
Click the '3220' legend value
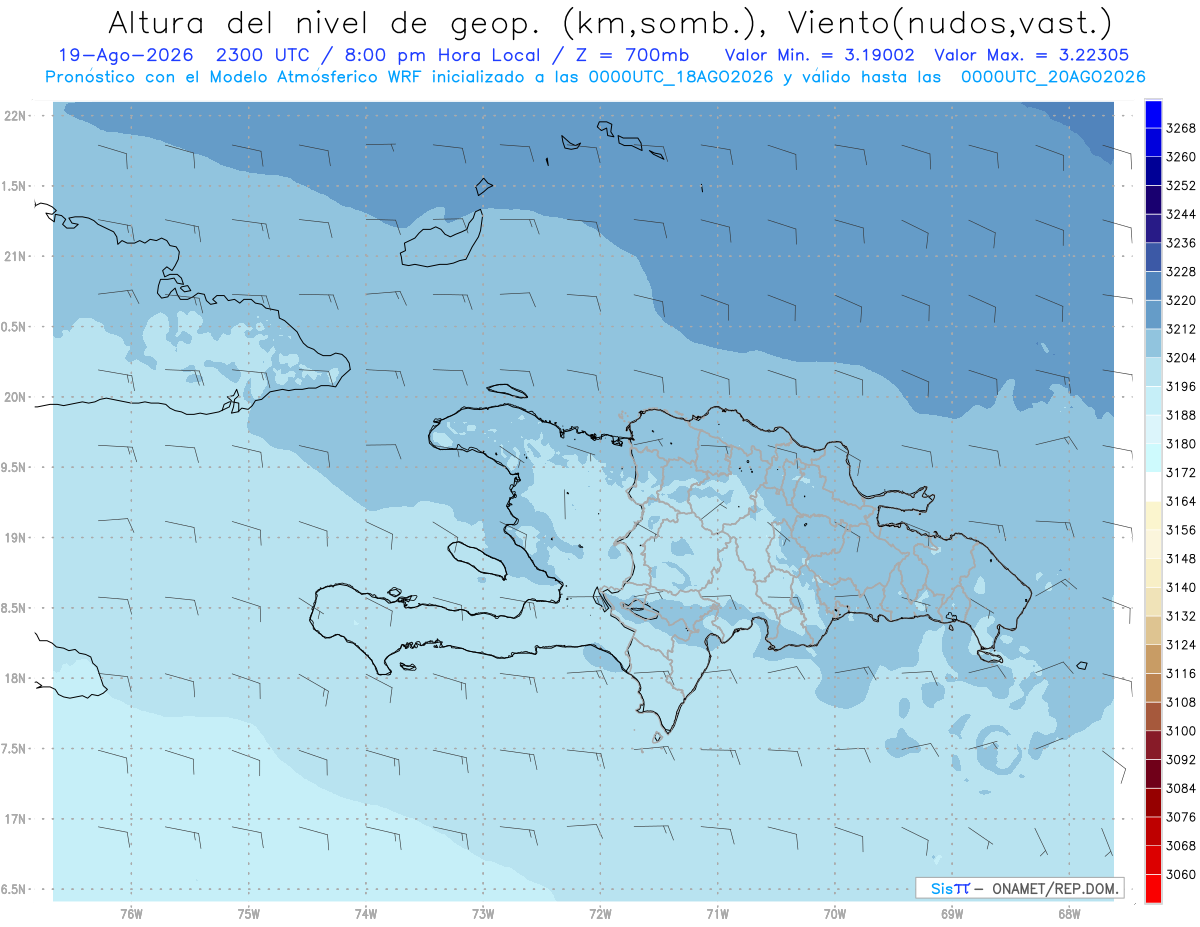pos(1181,300)
